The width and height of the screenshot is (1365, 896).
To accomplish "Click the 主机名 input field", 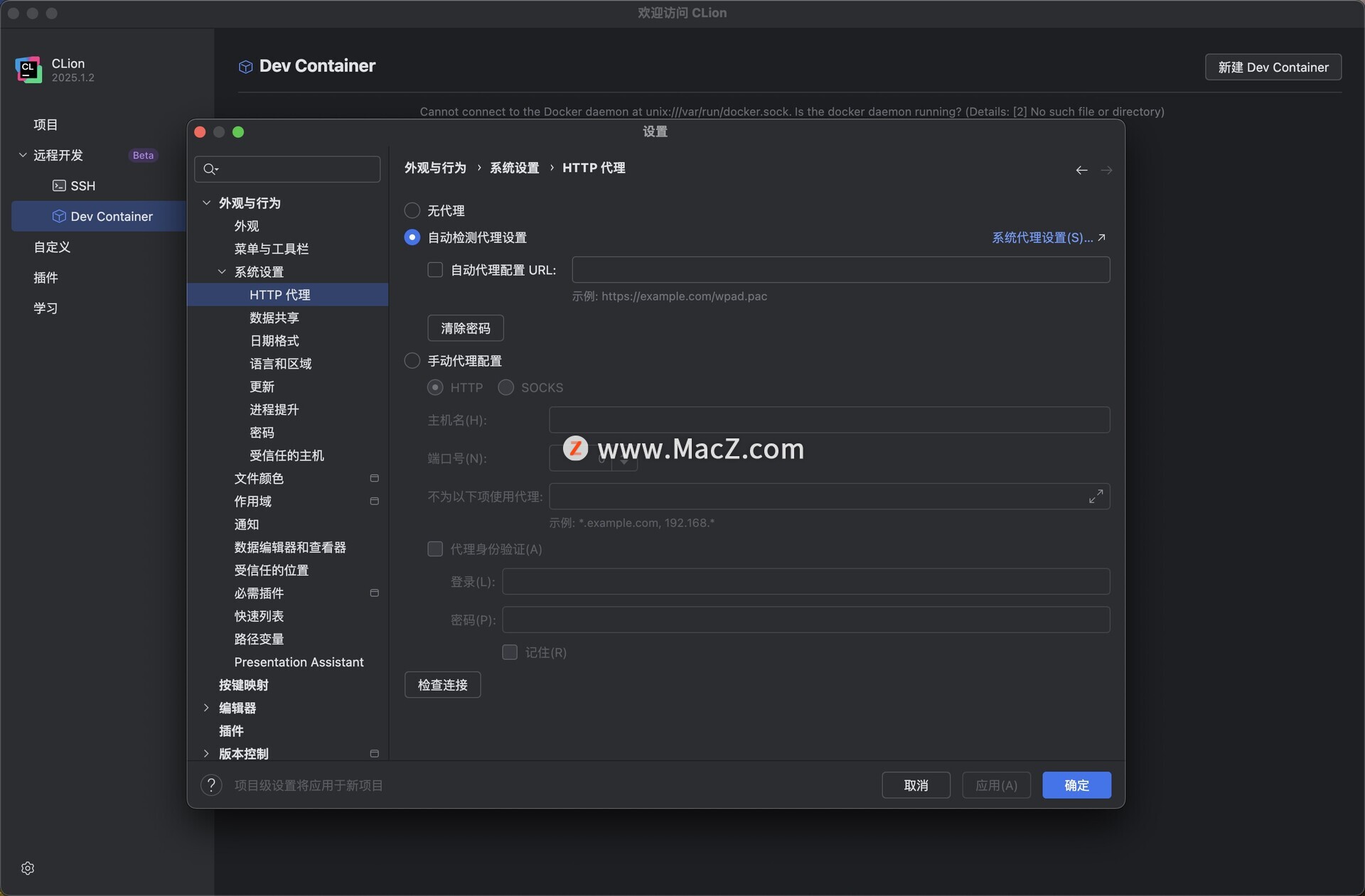I will coord(829,420).
